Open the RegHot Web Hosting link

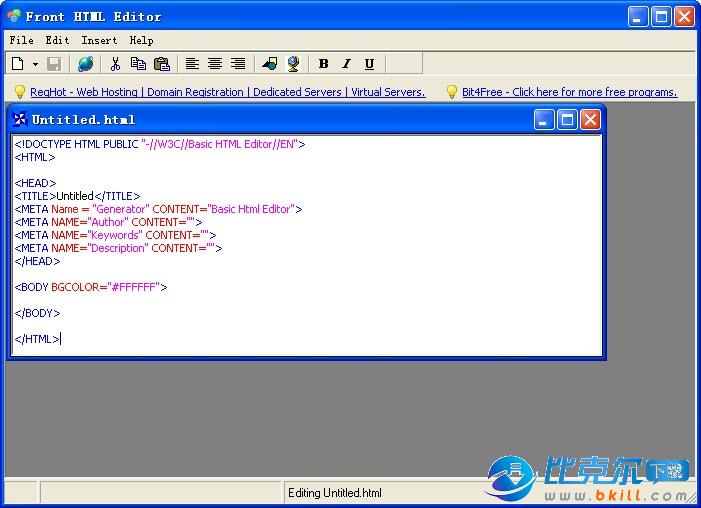(228, 92)
